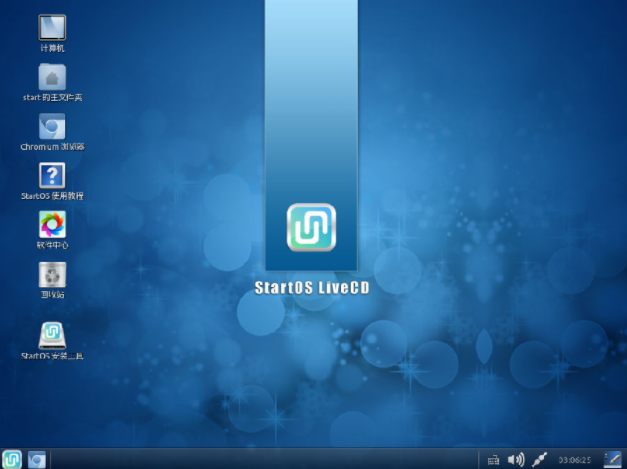627x469 pixels.
Task: Select the "StartOS 使用教程" icon label text
Action: tap(52, 196)
